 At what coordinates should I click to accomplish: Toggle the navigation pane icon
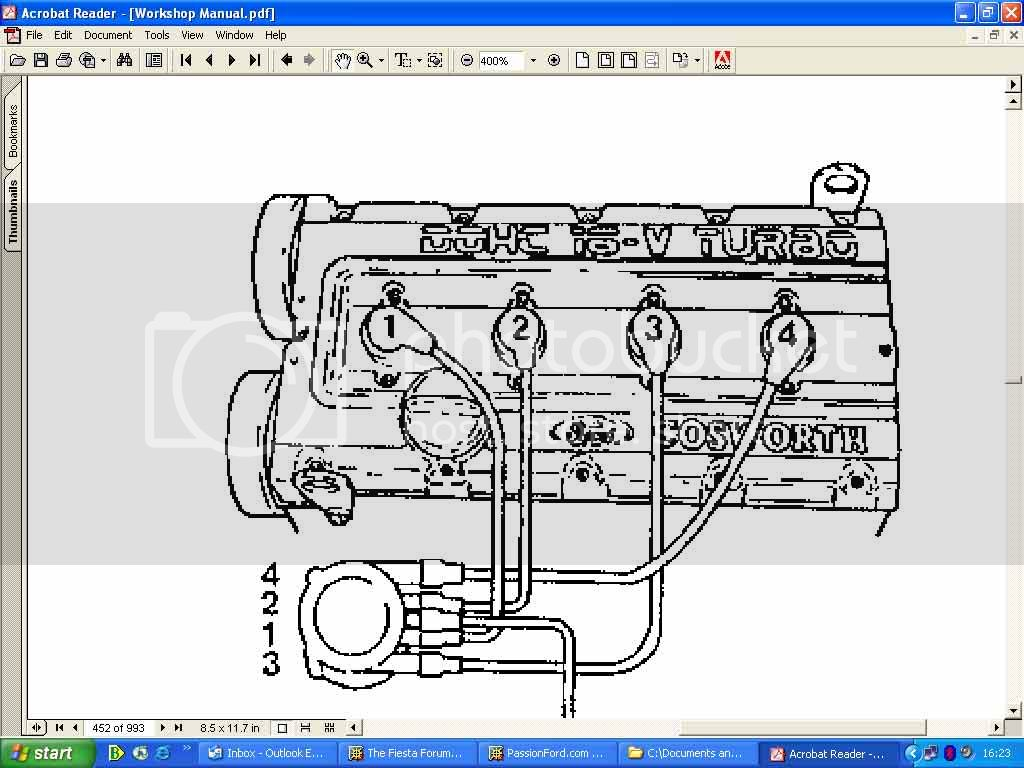tap(154, 60)
